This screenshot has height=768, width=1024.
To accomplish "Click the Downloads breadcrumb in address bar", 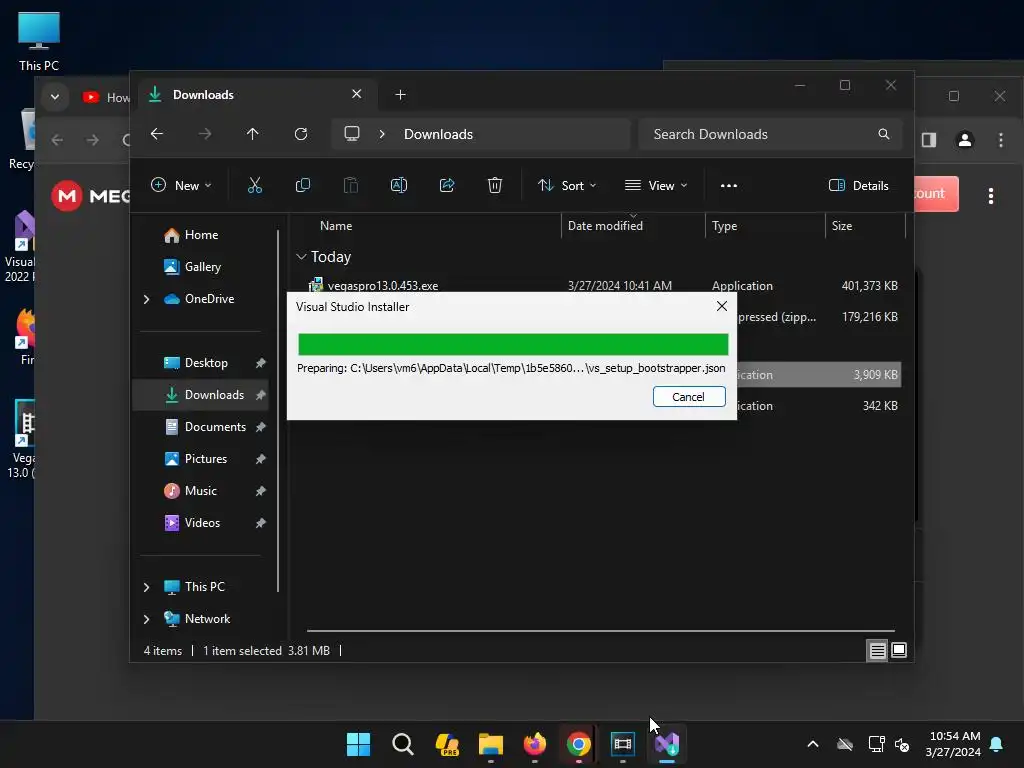I will point(438,134).
